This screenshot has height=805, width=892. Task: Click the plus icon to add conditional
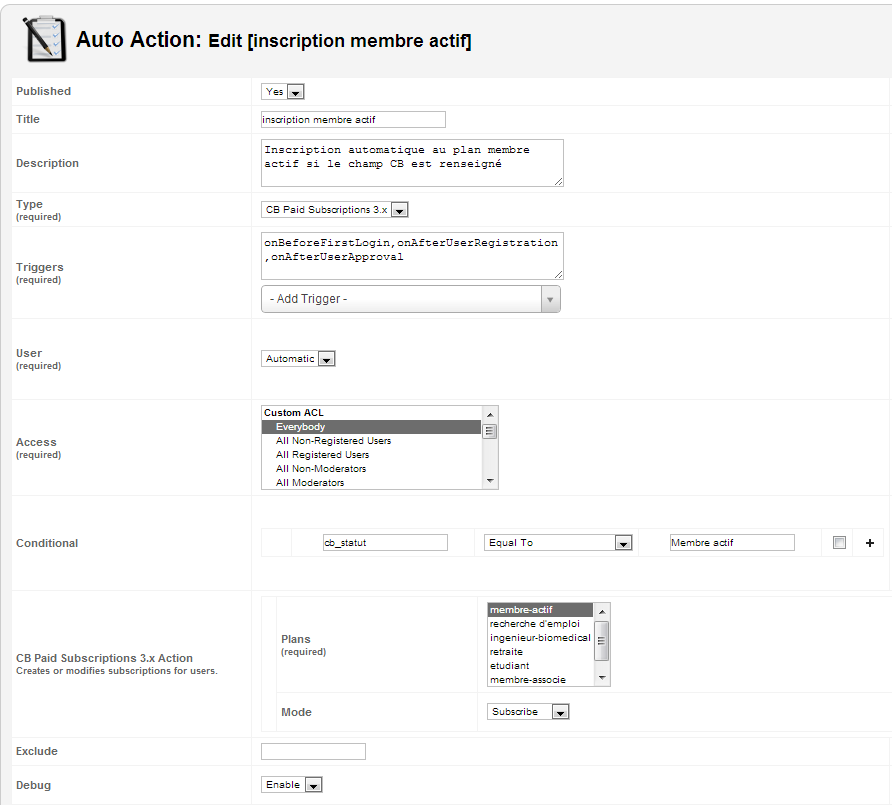click(870, 543)
